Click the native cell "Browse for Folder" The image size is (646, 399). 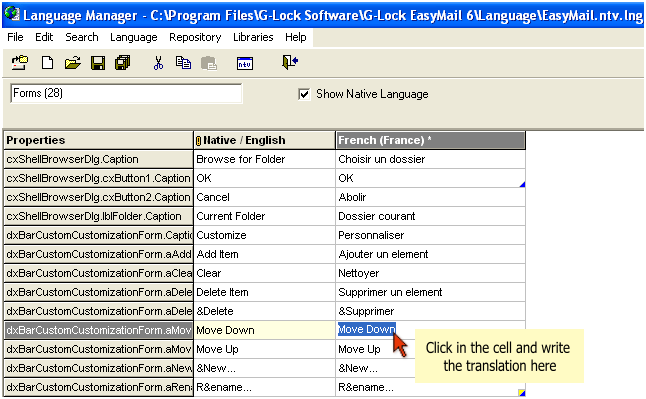(264, 160)
